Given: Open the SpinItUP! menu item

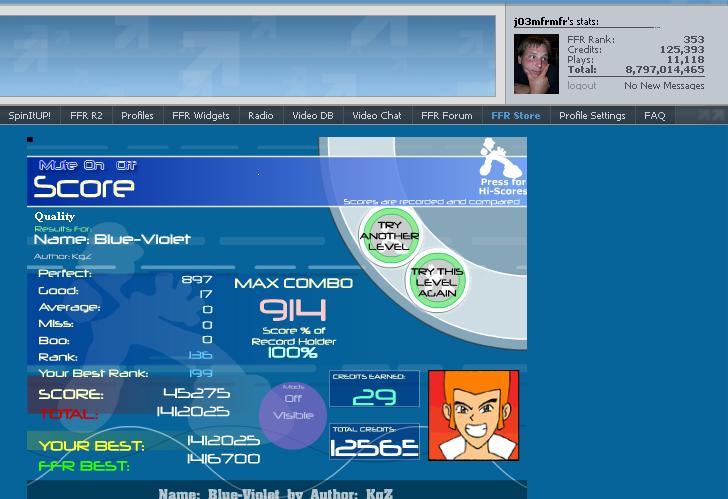Looking at the screenshot, I should [x=30, y=116].
